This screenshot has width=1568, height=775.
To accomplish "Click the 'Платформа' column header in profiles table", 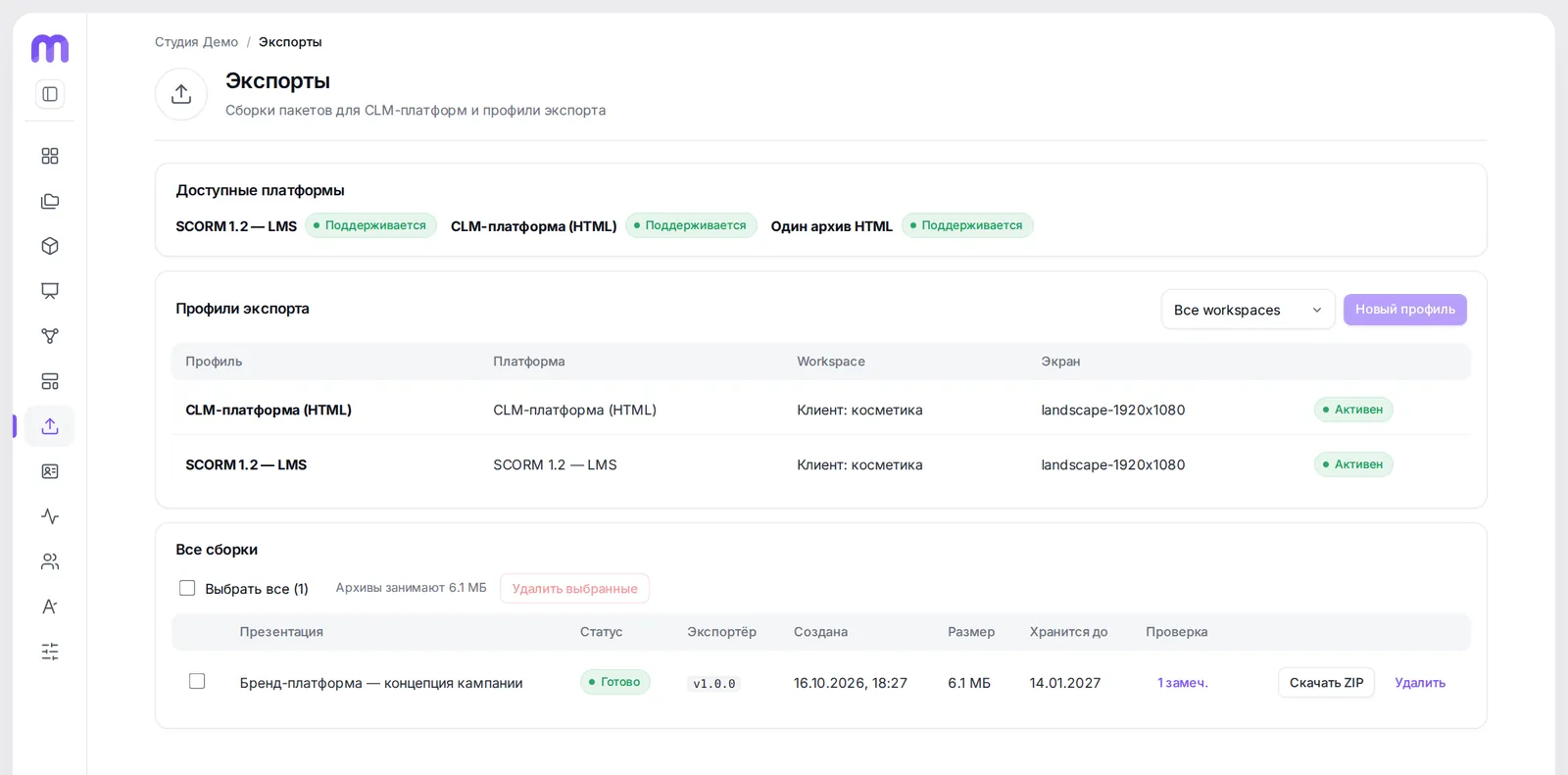I will pos(529,362).
